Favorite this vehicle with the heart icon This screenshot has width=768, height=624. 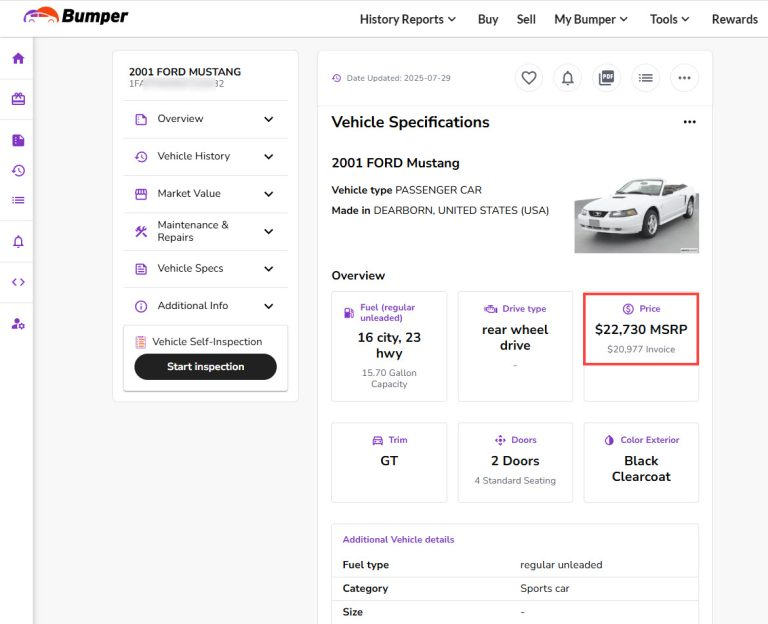529,78
